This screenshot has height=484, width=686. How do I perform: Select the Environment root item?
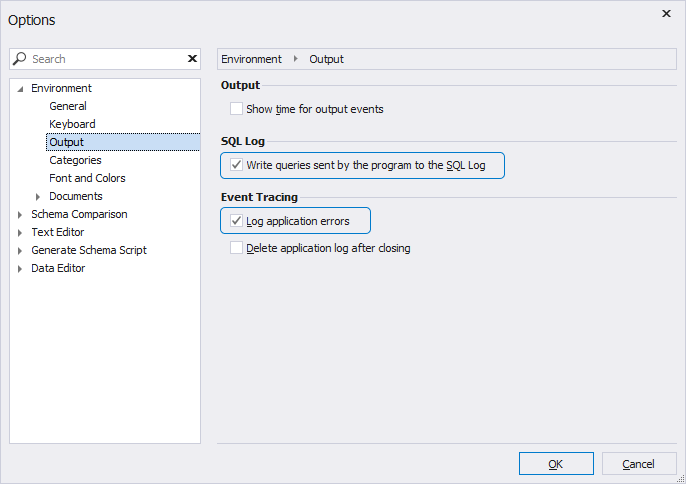(x=61, y=88)
